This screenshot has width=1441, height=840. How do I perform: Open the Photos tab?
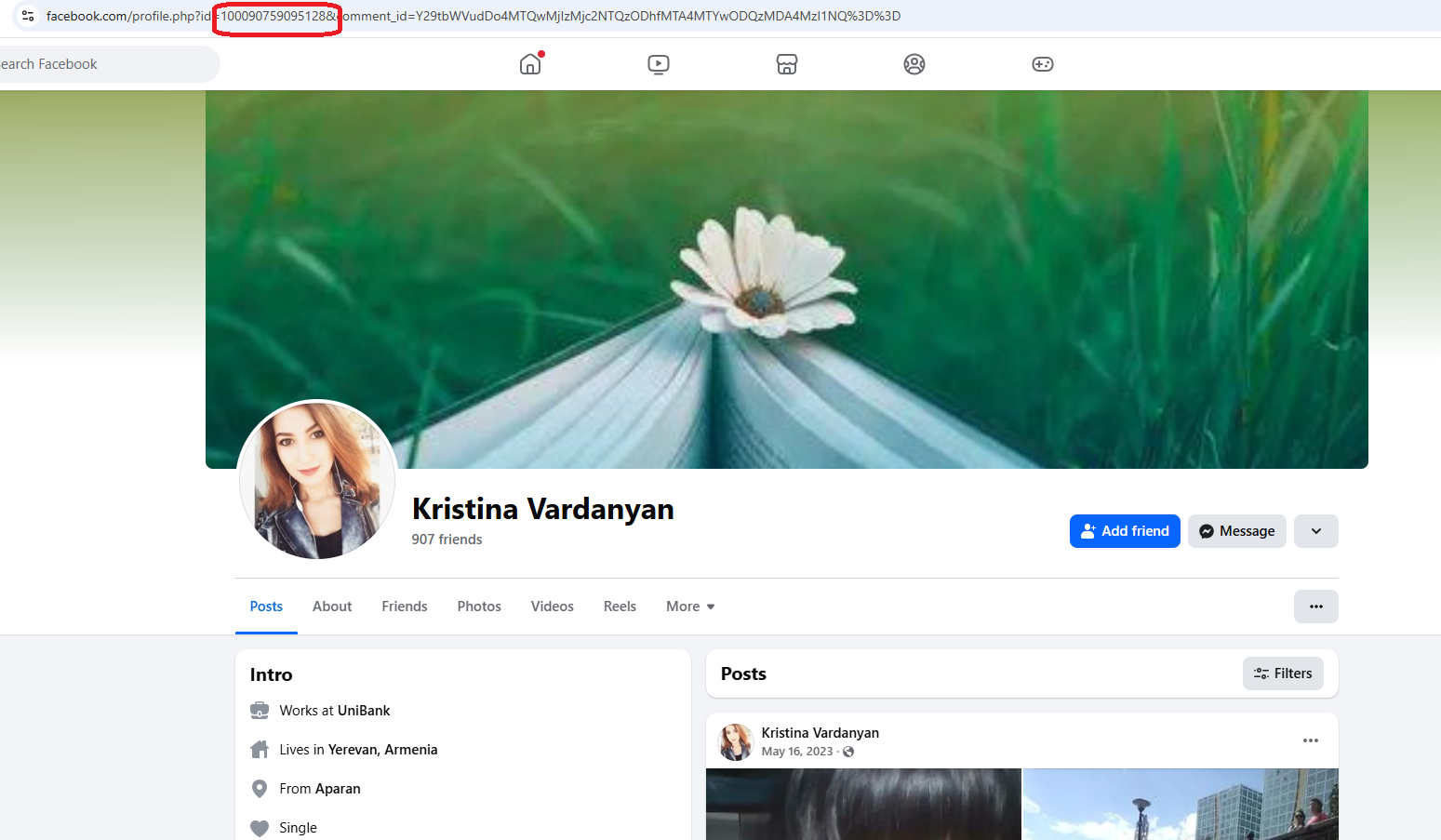[x=479, y=607]
